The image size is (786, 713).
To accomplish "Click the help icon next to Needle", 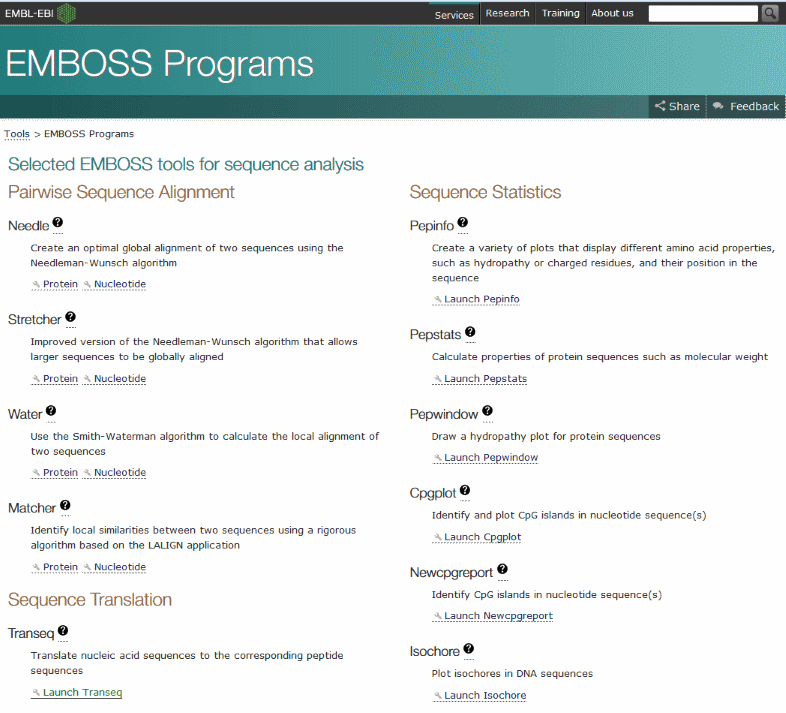I will click(58, 224).
